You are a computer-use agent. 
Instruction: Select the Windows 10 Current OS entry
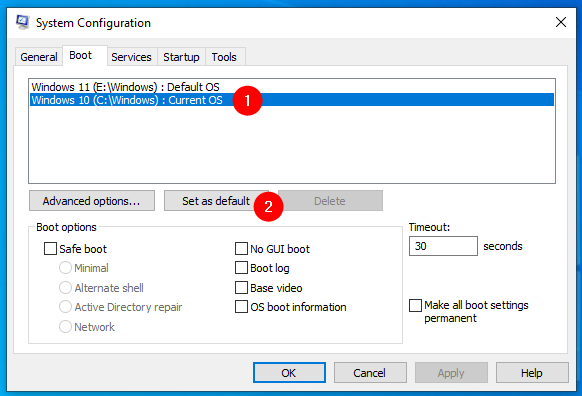[x=292, y=100]
